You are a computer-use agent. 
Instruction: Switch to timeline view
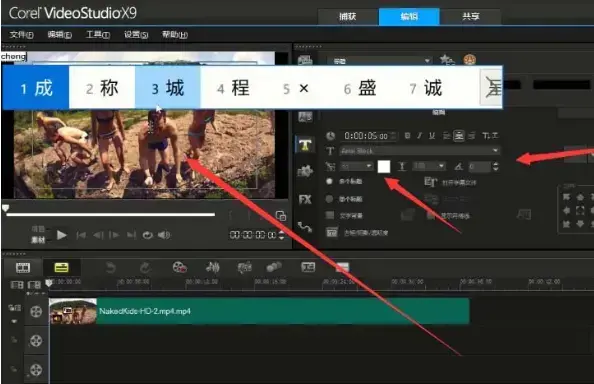point(61,268)
